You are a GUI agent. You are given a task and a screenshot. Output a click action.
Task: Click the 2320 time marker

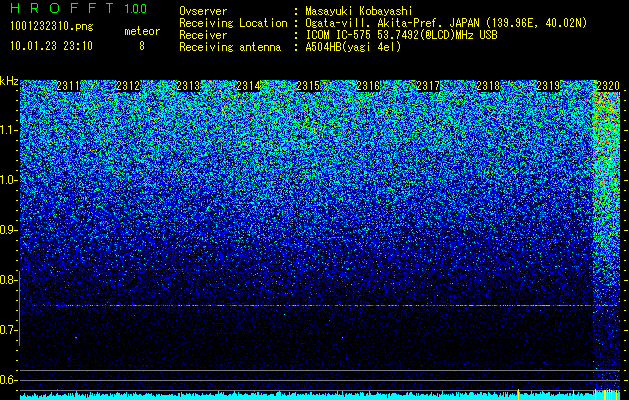tap(608, 86)
